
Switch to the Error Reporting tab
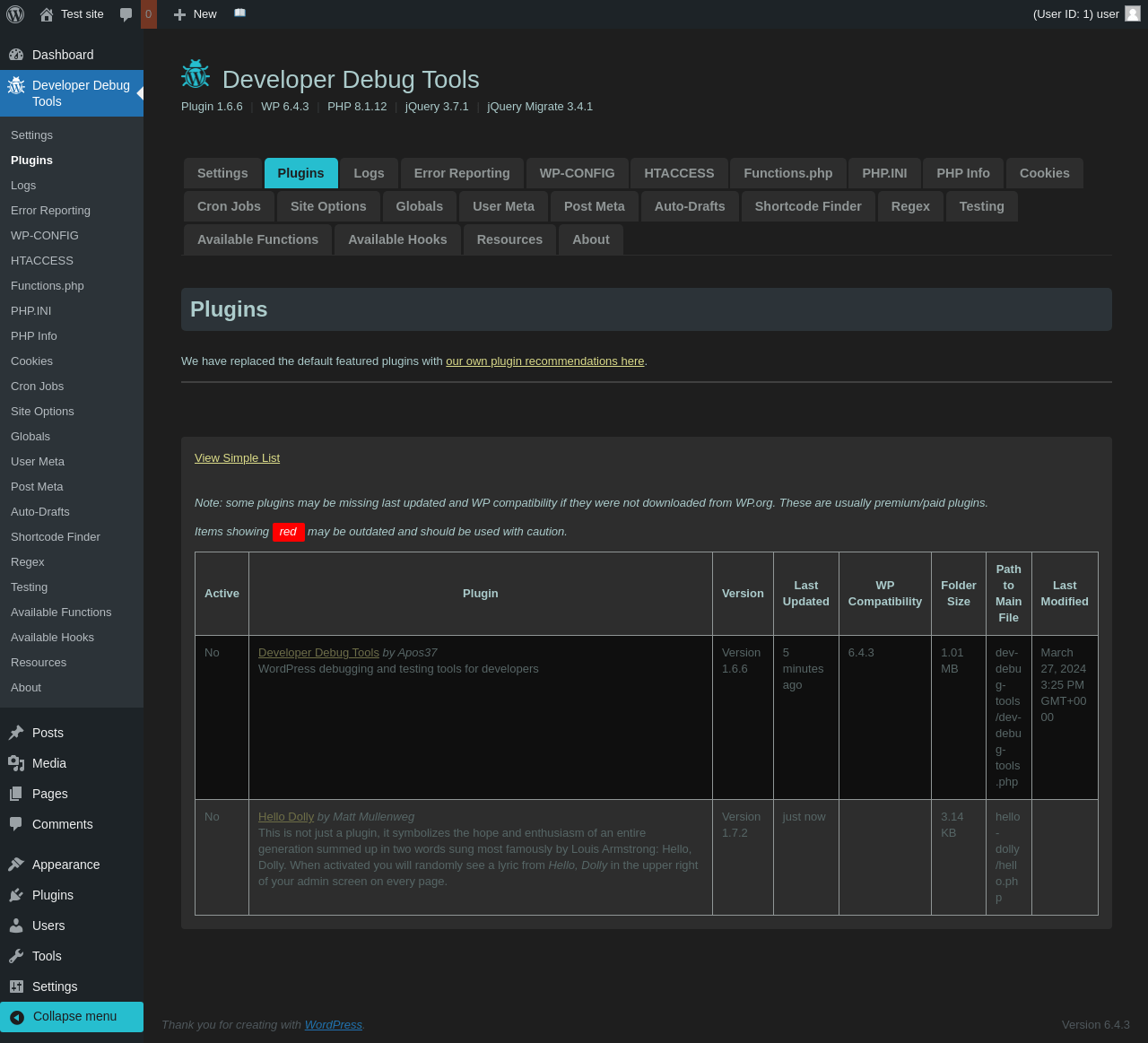[x=462, y=173]
